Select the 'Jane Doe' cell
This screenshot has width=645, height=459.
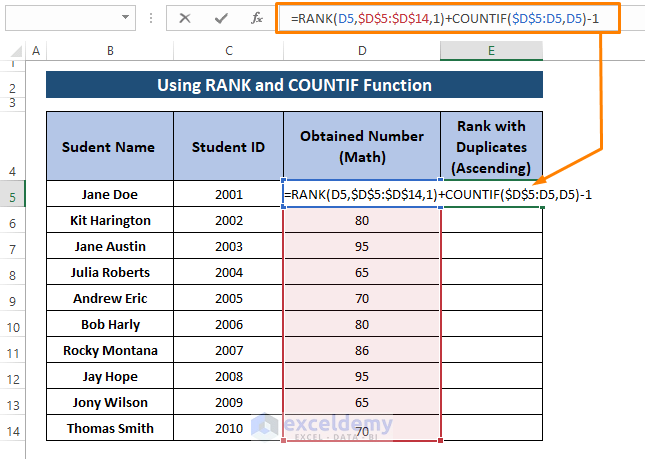tap(110, 194)
